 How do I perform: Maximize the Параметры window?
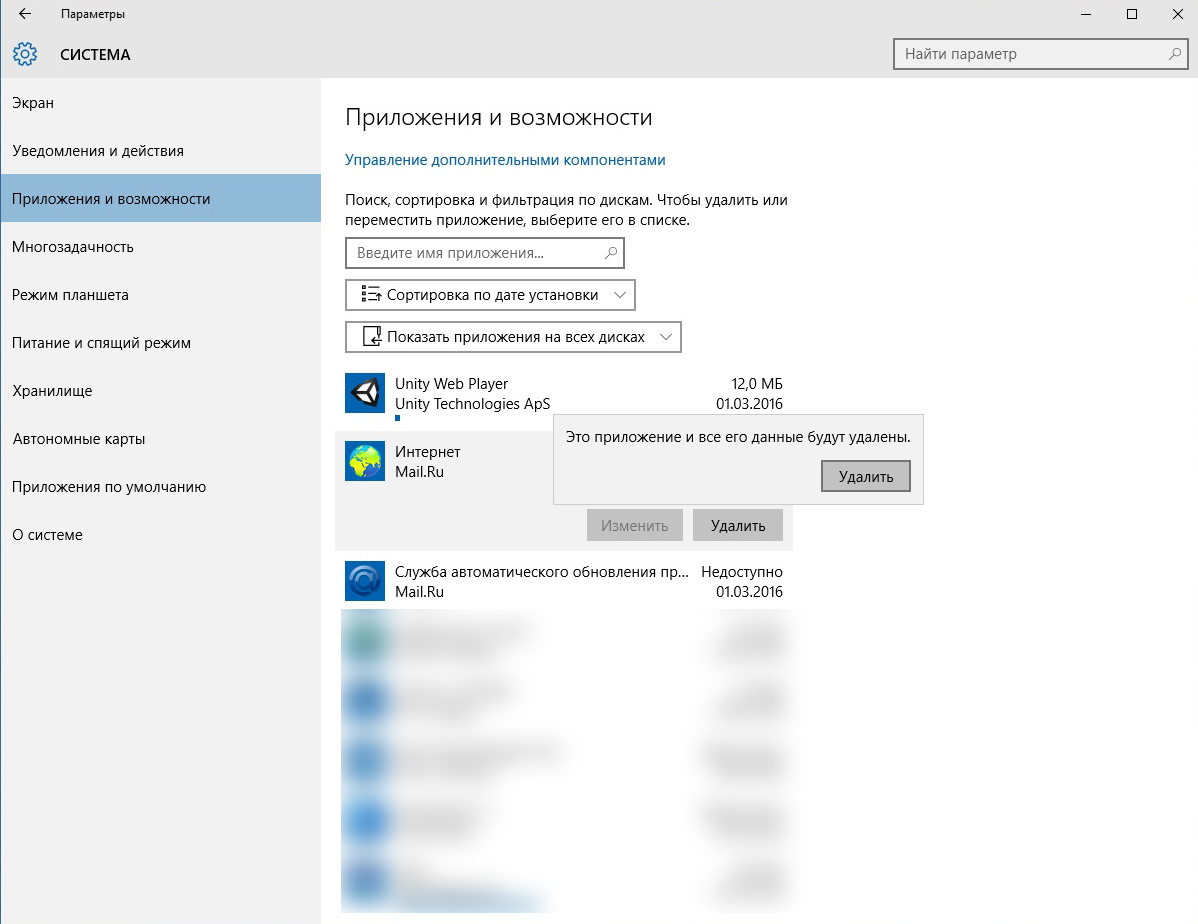(x=1132, y=14)
